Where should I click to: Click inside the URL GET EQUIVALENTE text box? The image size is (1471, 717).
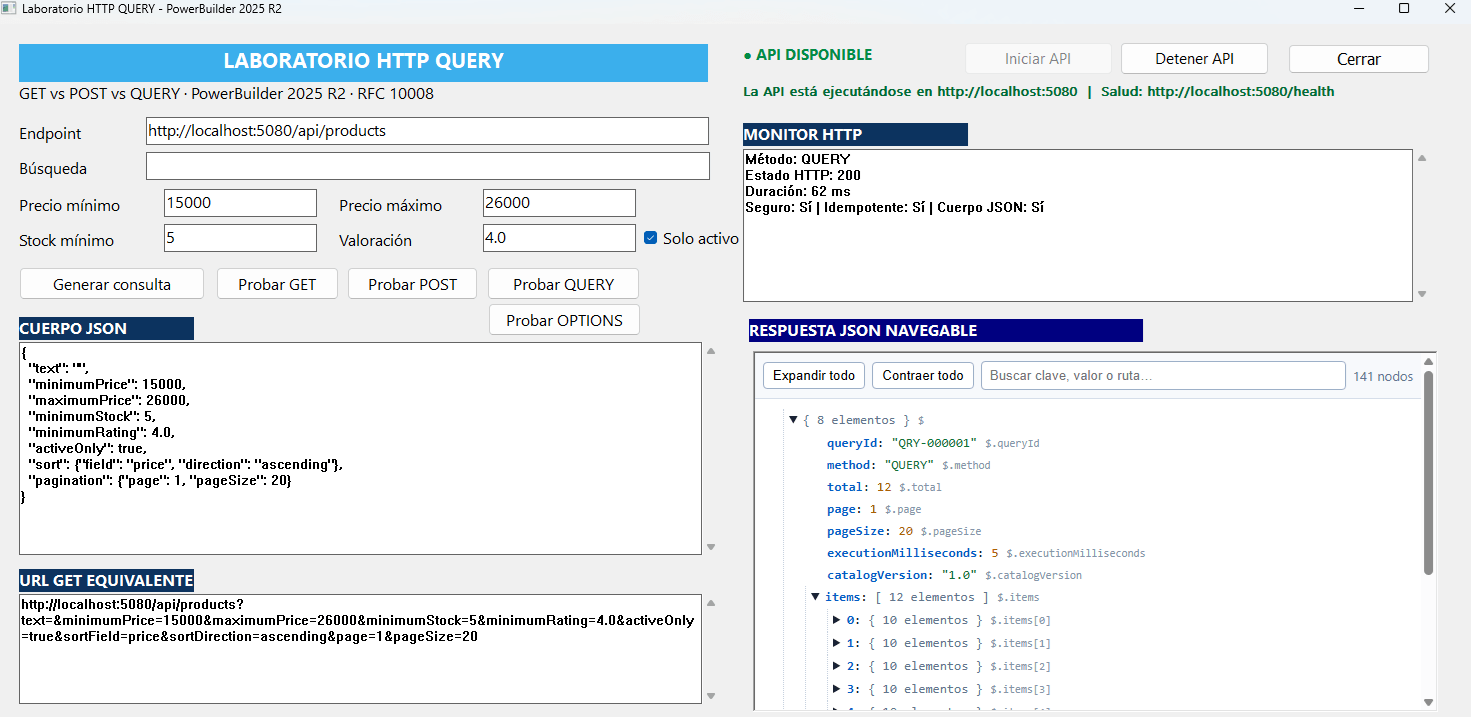point(361,649)
